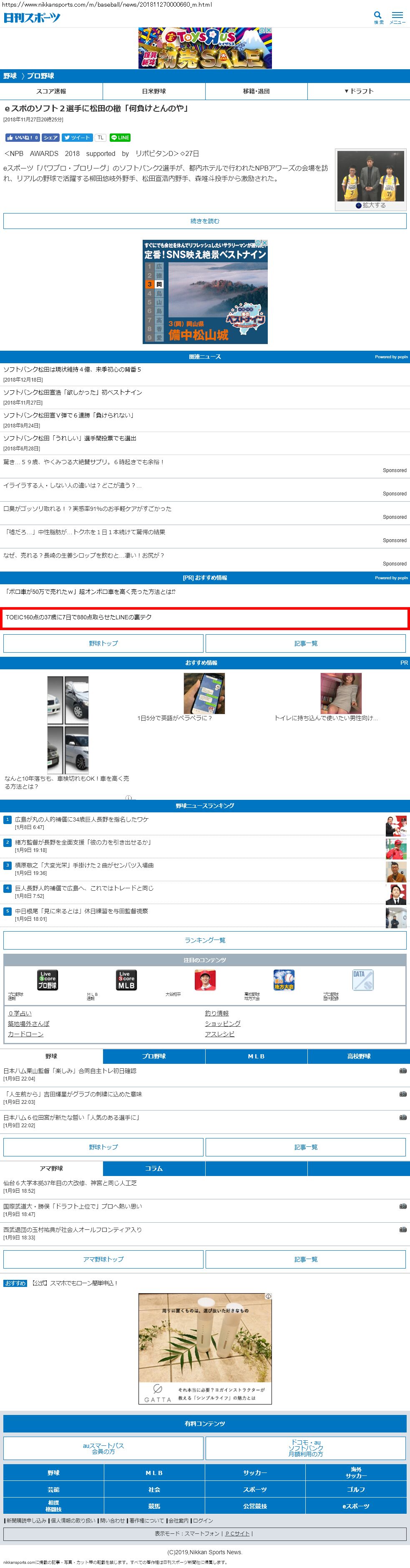Open the 地方大会 high school baseball icon
The width and height of the screenshot is (410, 1568).
[x=284, y=980]
